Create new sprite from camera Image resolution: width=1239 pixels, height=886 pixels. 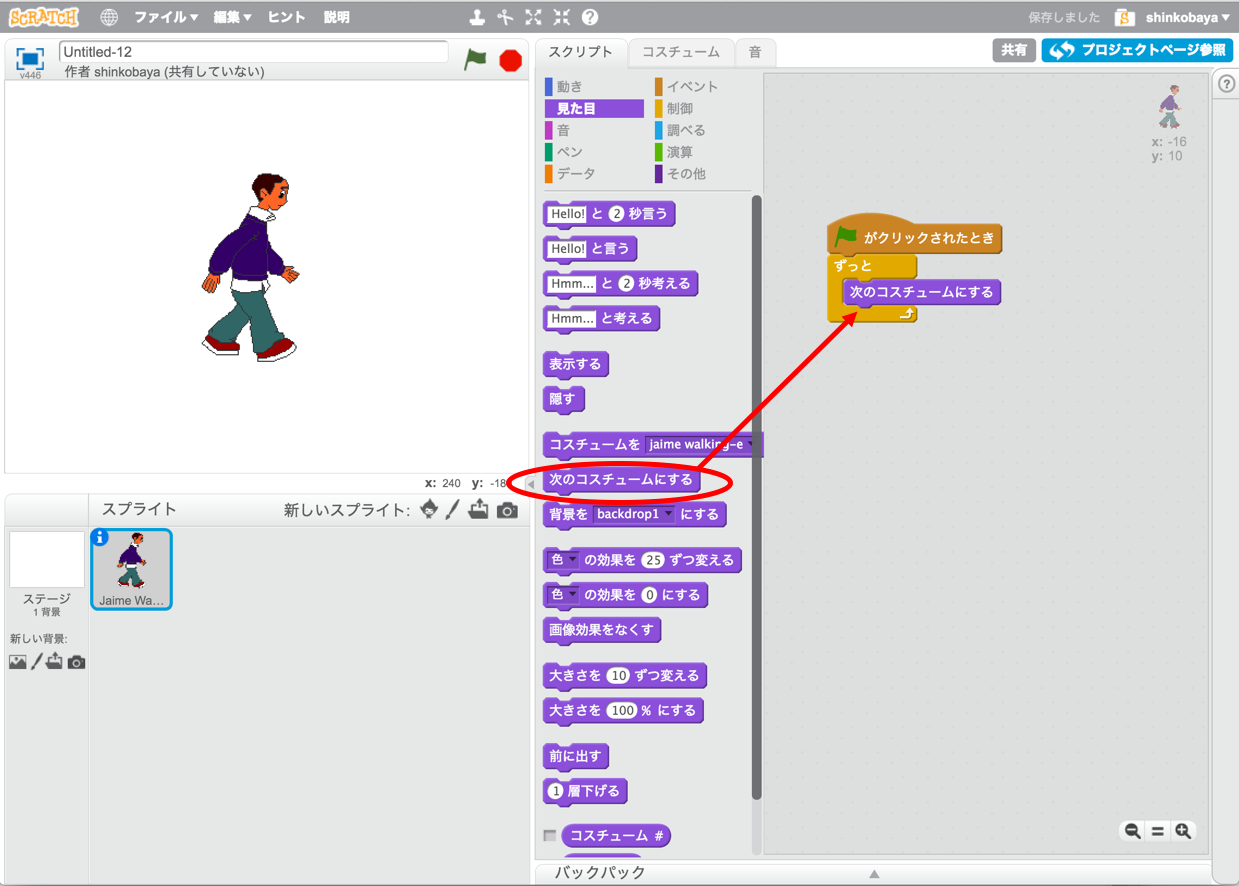(508, 510)
